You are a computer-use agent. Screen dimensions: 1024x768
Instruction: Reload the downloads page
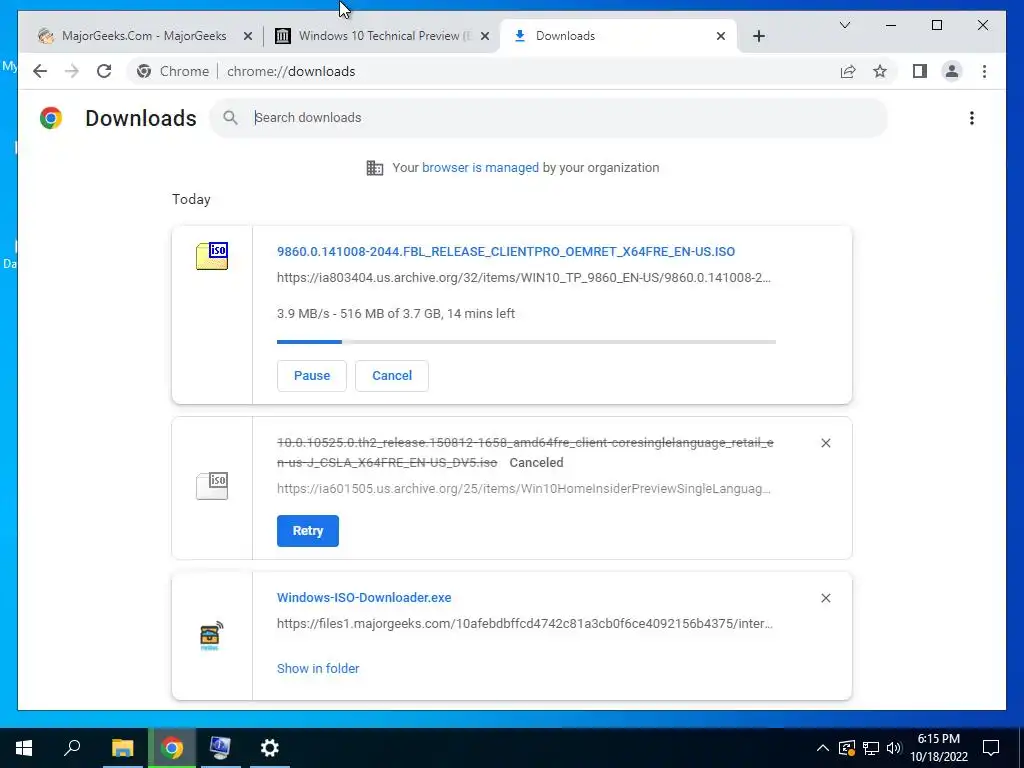[104, 71]
